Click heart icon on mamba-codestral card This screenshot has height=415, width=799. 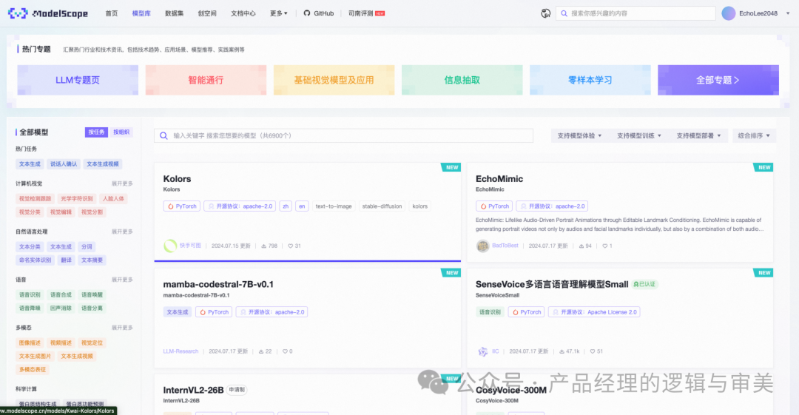285,351
